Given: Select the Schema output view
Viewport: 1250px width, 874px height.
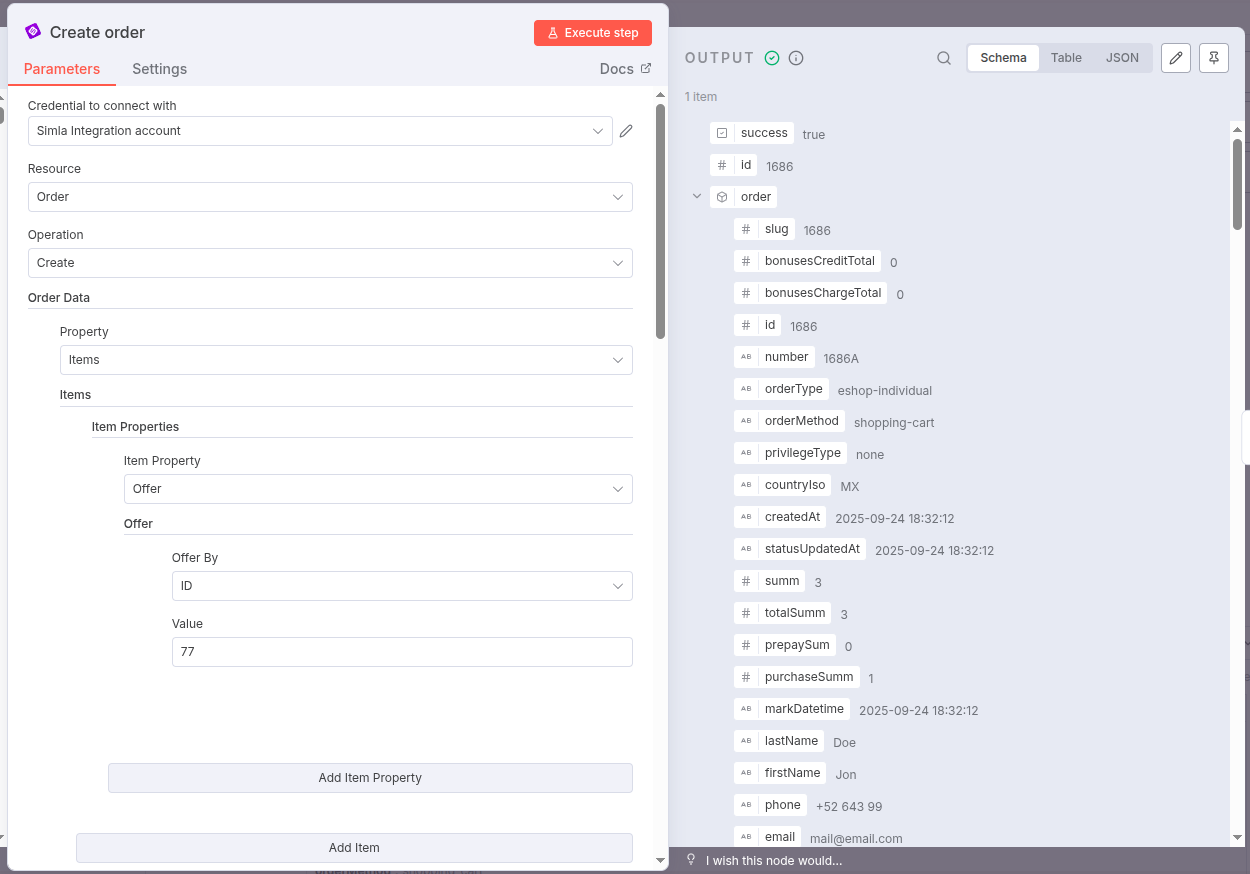Looking at the screenshot, I should click(1003, 58).
